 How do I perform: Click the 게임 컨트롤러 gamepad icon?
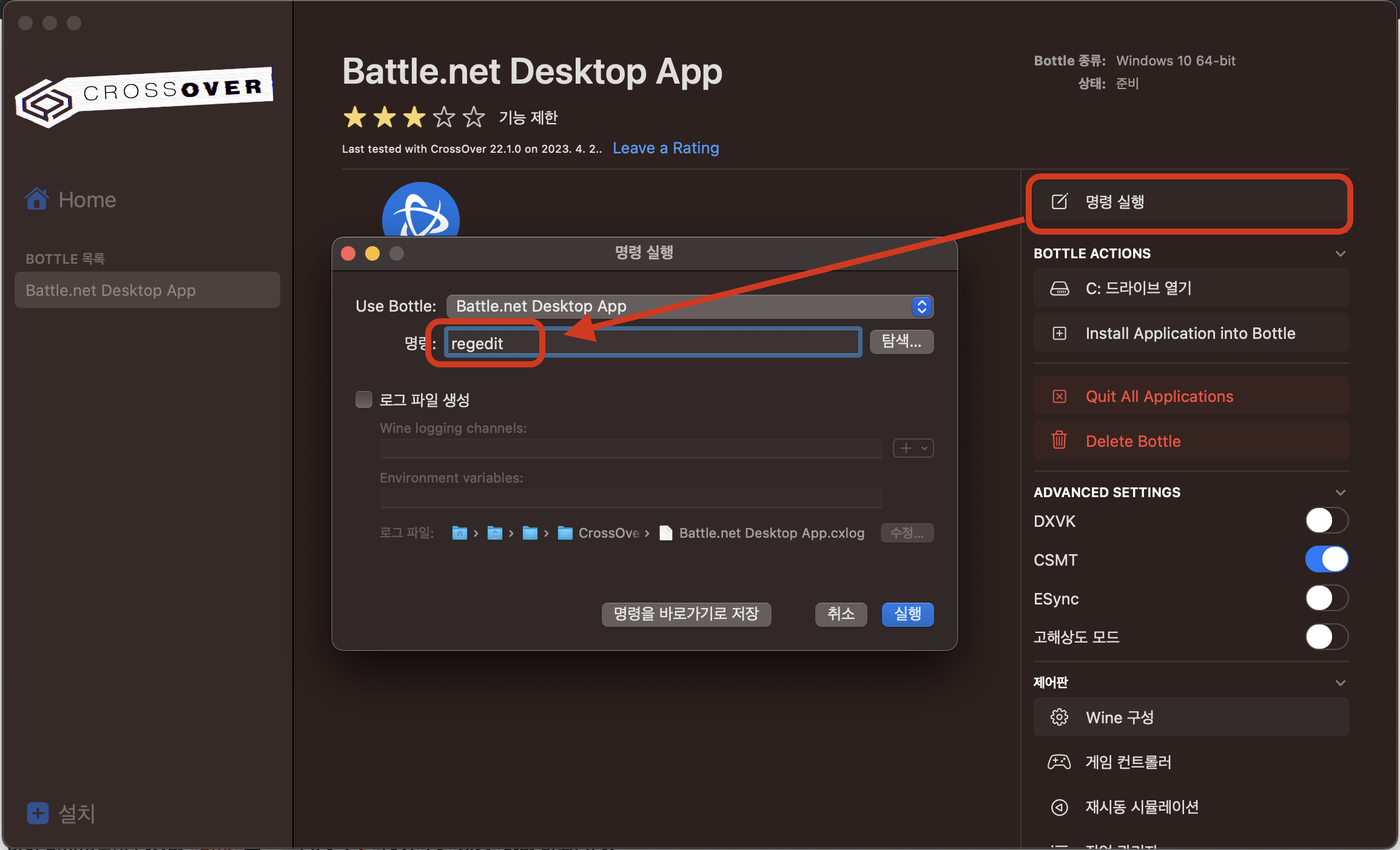[1059, 762]
